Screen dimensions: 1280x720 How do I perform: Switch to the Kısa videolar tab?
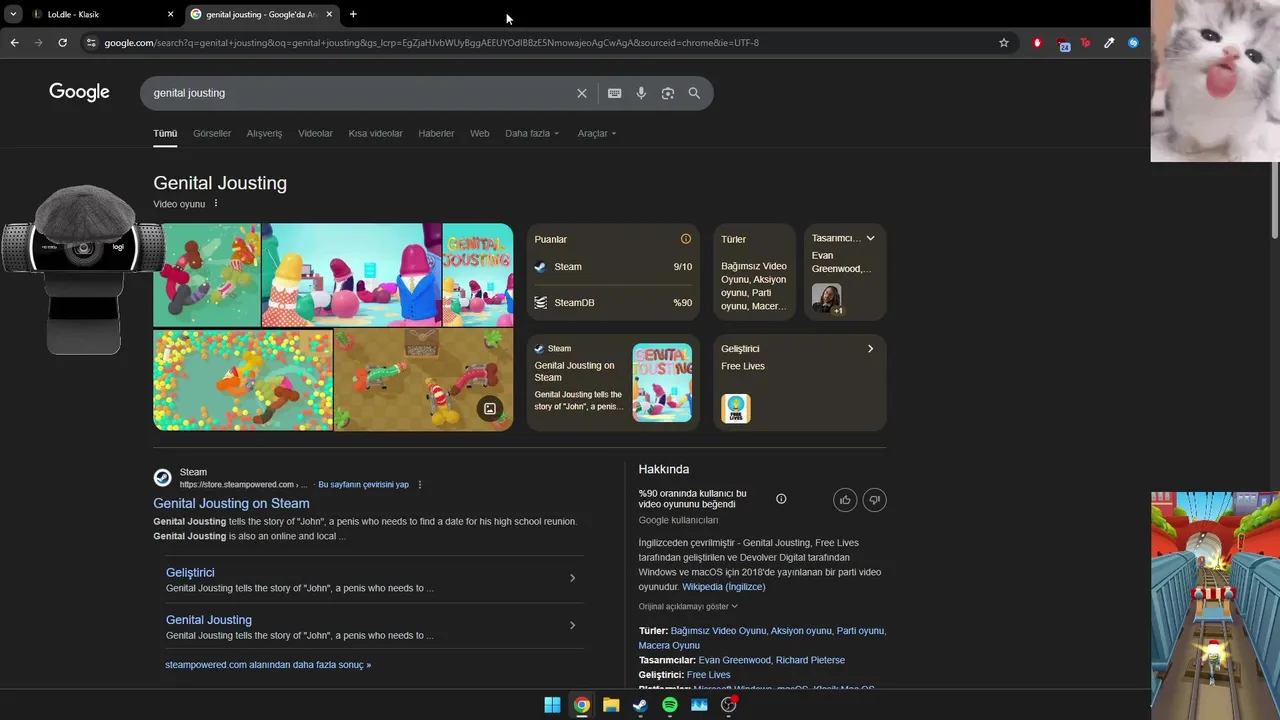(x=375, y=133)
